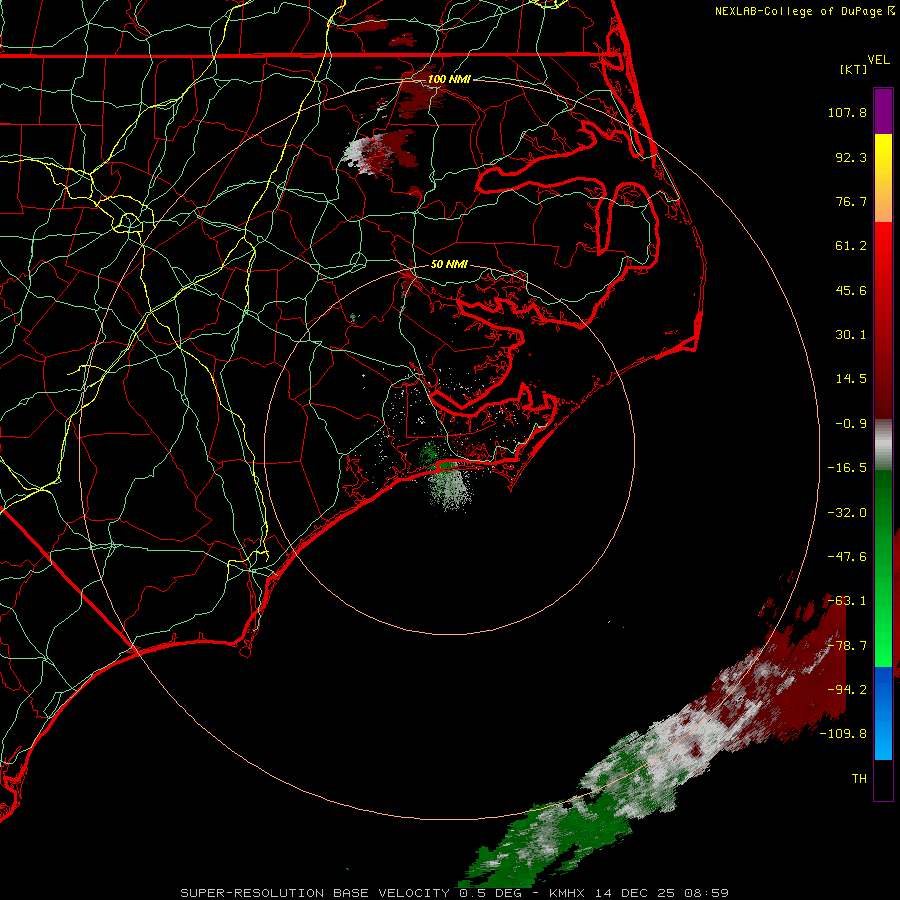Image resolution: width=900 pixels, height=900 pixels.
Task: Click the 100 NMI range ring label
Action: tap(449, 79)
